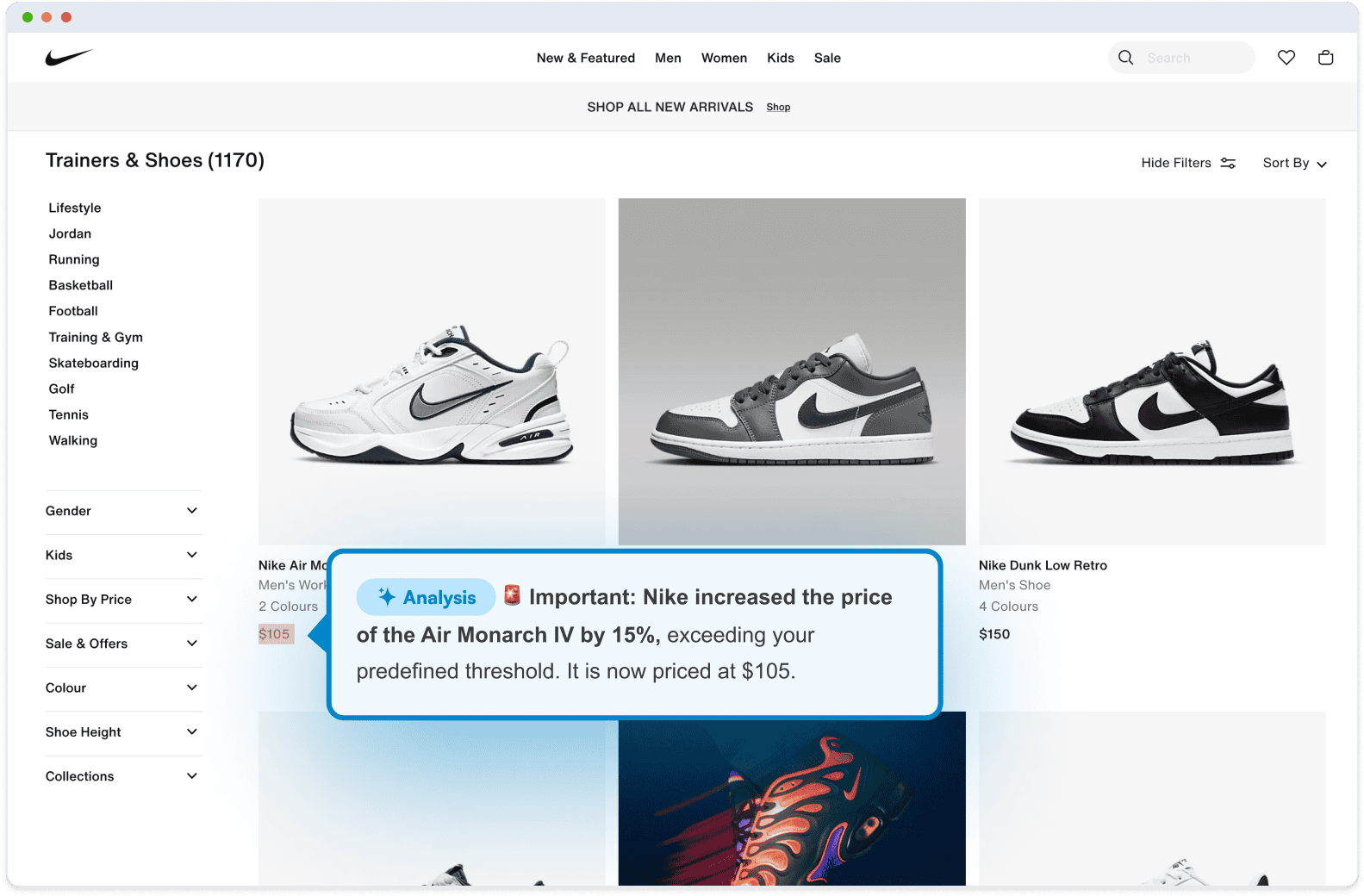Open the New & Featured menu
This screenshot has height=896, width=1364.
tap(585, 58)
